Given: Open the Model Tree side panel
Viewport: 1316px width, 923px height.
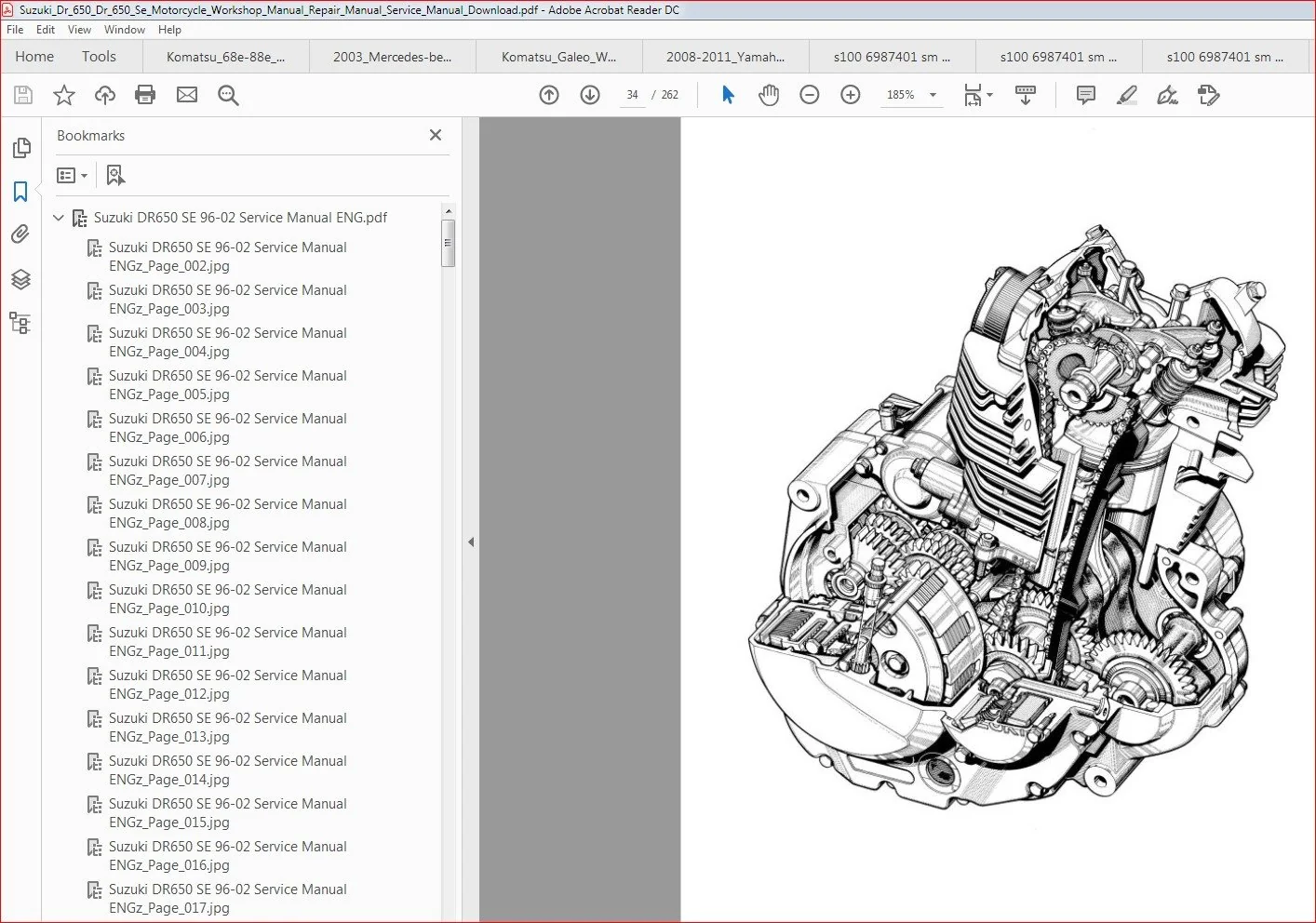Looking at the screenshot, I should click(x=20, y=323).
